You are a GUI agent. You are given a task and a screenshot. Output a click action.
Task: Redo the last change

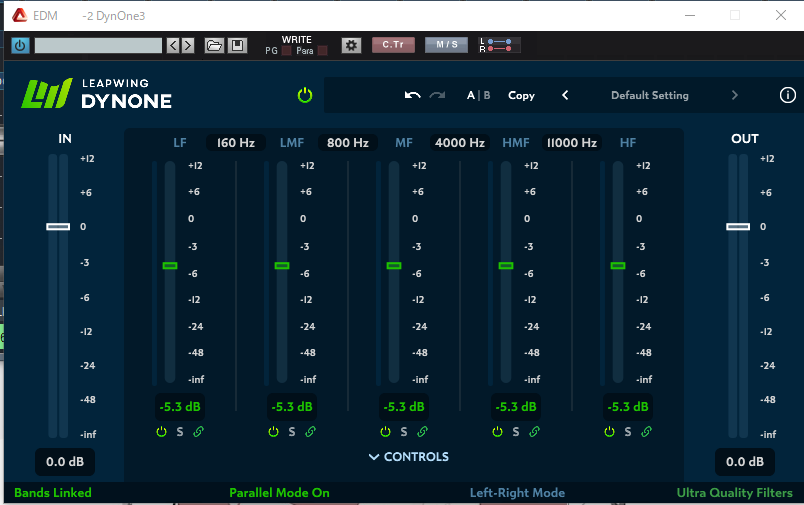(437, 95)
